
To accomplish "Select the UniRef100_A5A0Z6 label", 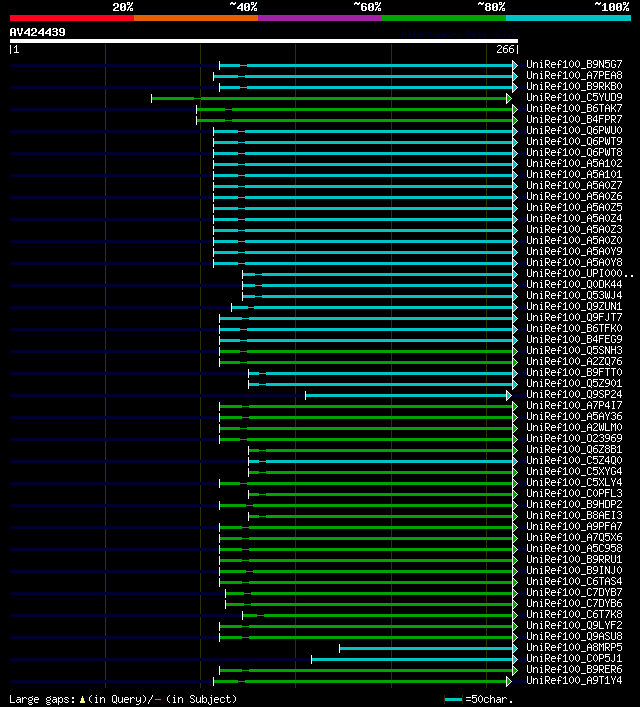I will (574, 197).
